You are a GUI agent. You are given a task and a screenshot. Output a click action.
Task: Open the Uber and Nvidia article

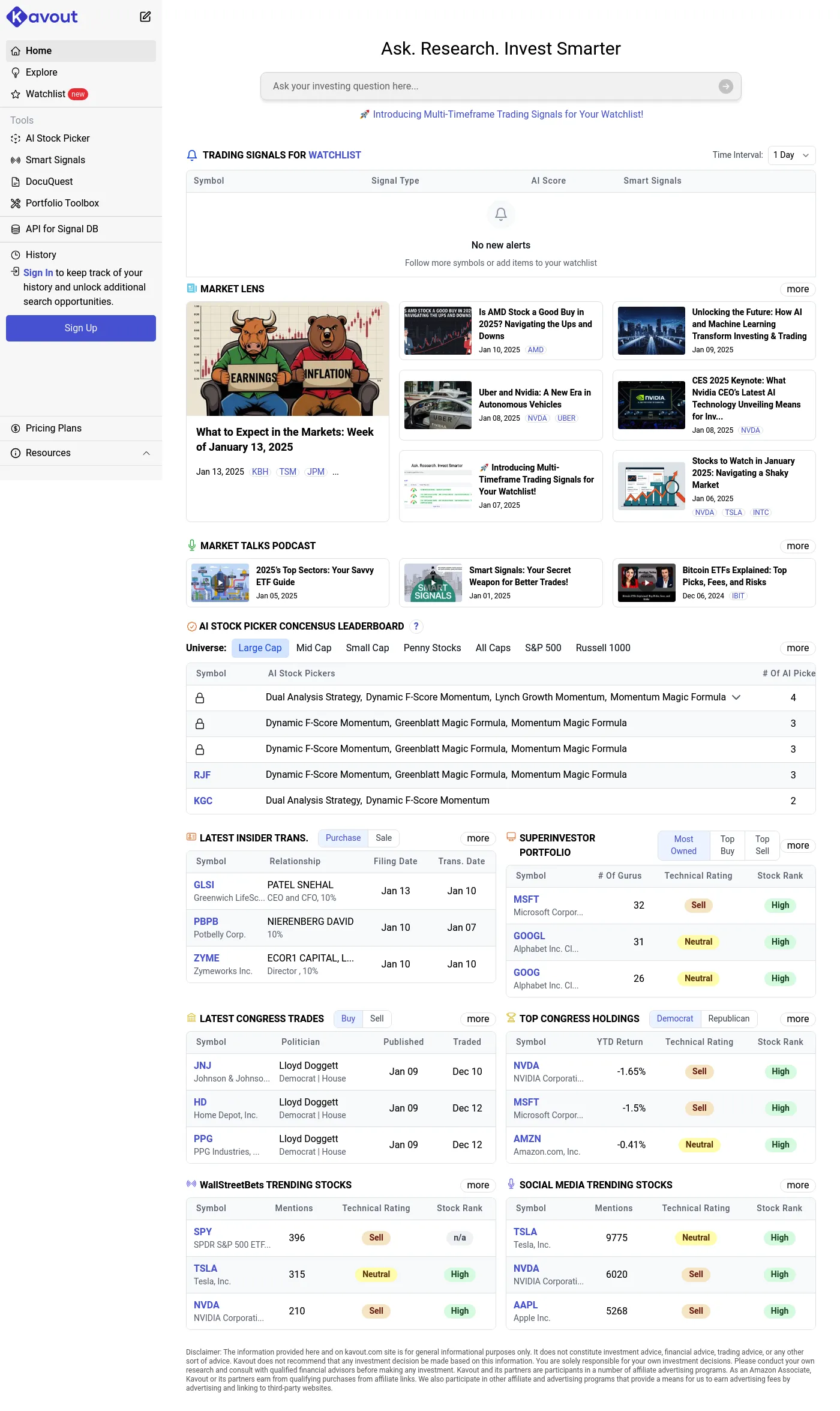(500, 405)
